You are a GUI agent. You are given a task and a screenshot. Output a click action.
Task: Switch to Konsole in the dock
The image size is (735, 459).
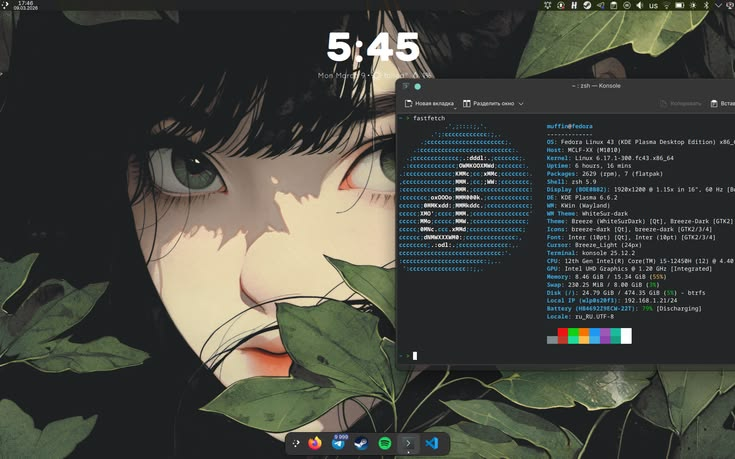coord(408,443)
